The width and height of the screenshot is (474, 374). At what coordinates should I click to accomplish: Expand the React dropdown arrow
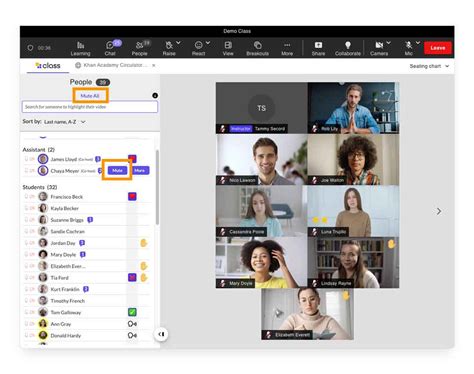coord(208,43)
